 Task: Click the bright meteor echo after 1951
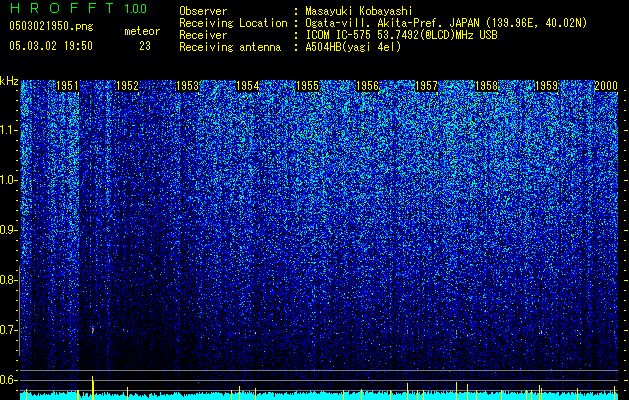93,331
